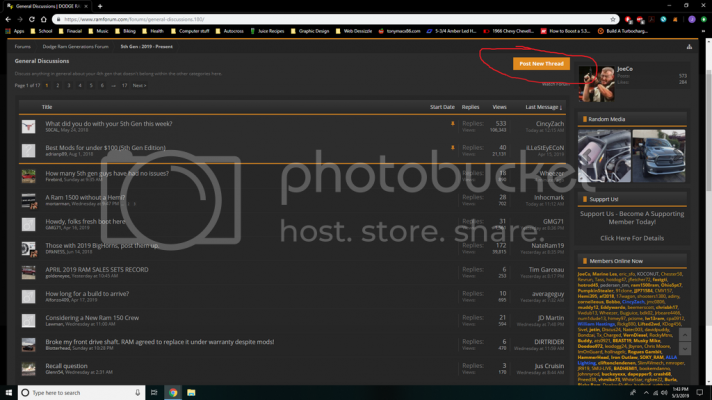Open File Explorer from the taskbar

click(x=191, y=392)
